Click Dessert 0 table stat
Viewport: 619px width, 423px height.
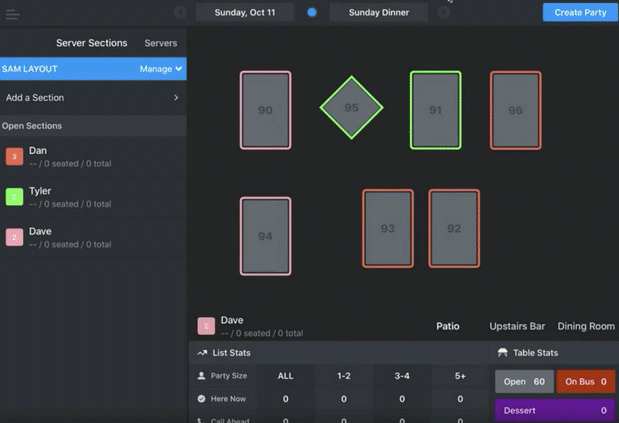(x=555, y=411)
